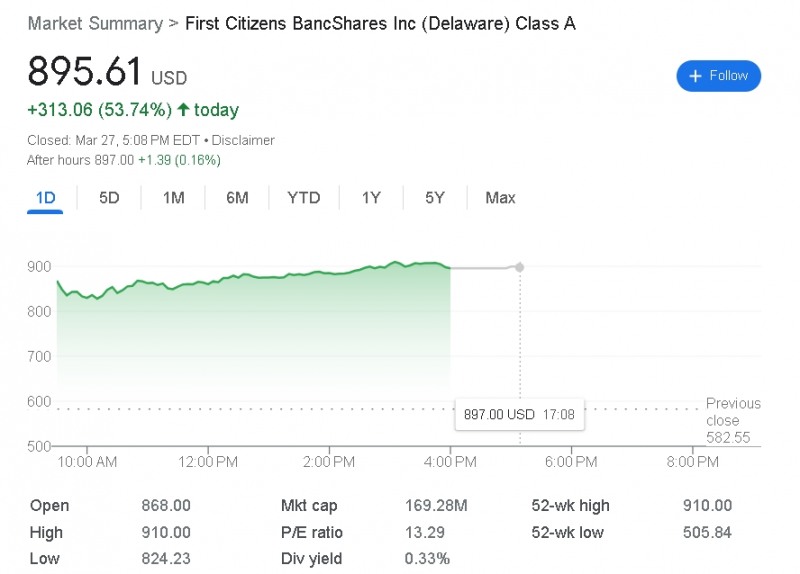Open the 5Y chart view
This screenshot has height=574, width=800.
pyautogui.click(x=435, y=198)
